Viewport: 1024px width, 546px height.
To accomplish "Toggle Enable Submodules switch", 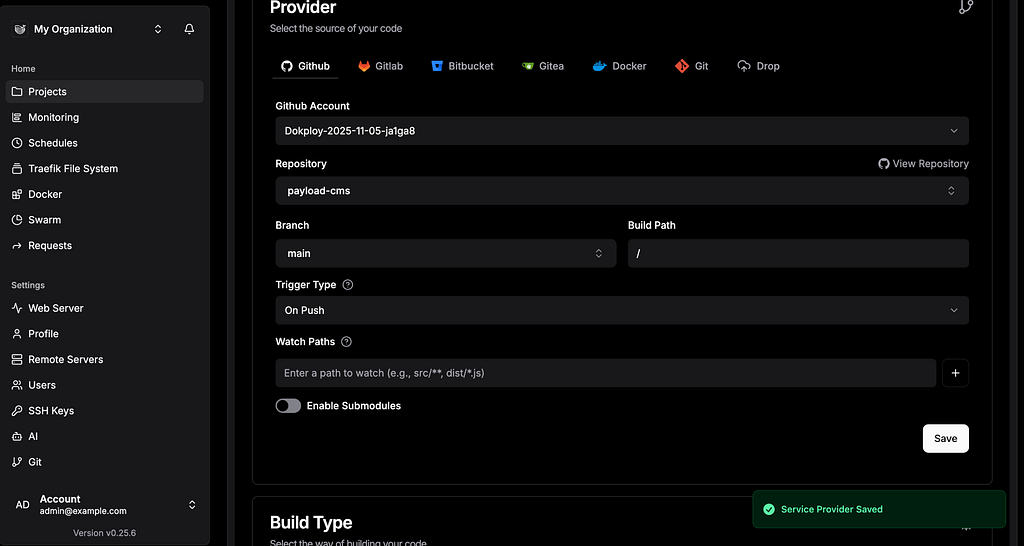I will (288, 406).
